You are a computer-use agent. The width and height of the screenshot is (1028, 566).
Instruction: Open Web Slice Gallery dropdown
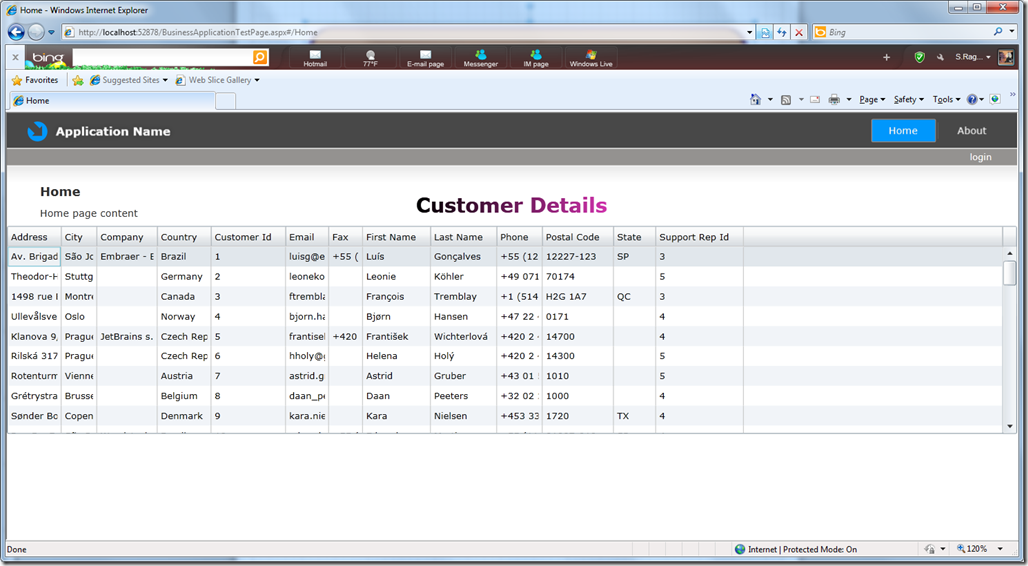(x=218, y=80)
